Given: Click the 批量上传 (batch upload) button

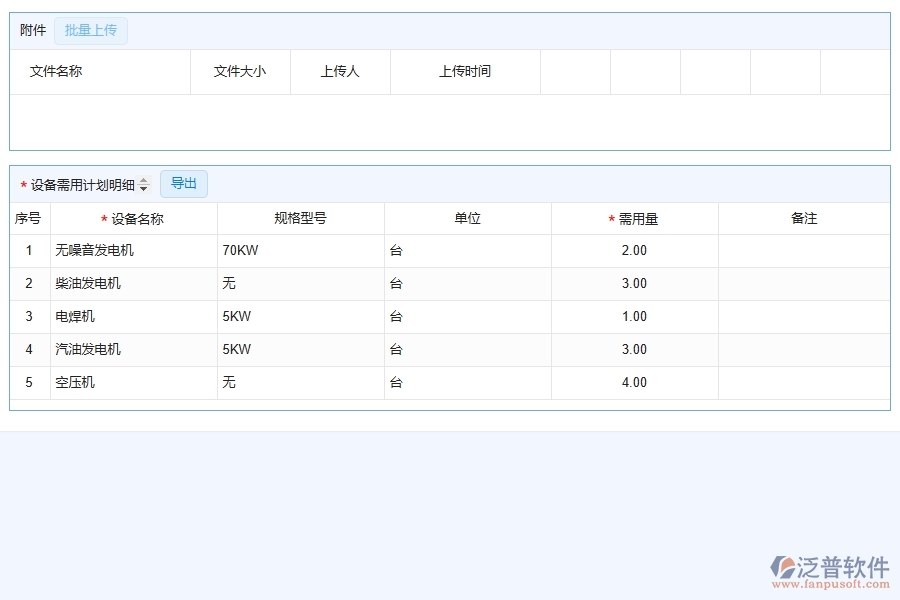Looking at the screenshot, I should click(91, 30).
